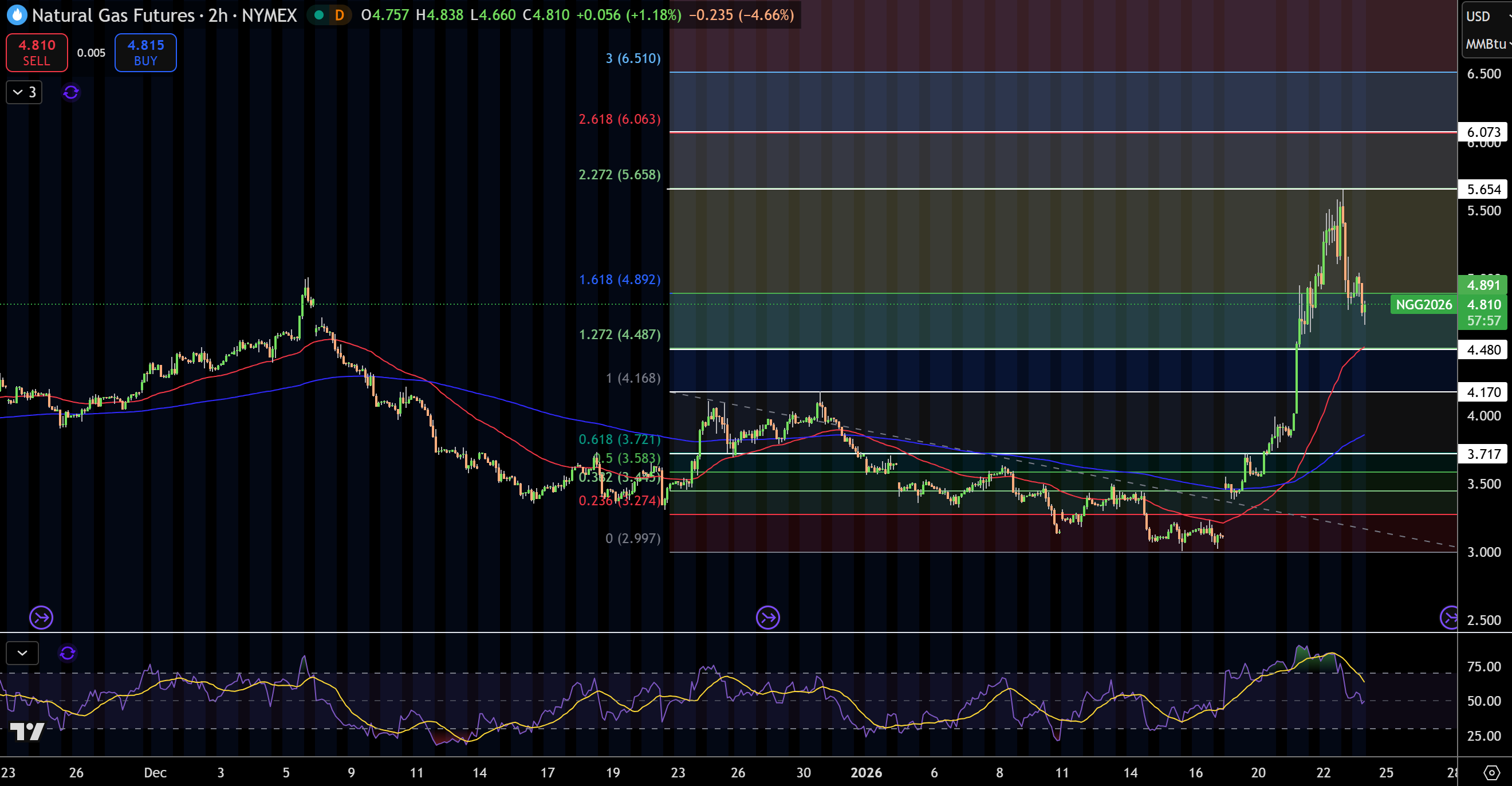This screenshot has height=786, width=1512.
Task: Click the go-to-realtime arrow icon in the left pane
Action: pos(41,618)
